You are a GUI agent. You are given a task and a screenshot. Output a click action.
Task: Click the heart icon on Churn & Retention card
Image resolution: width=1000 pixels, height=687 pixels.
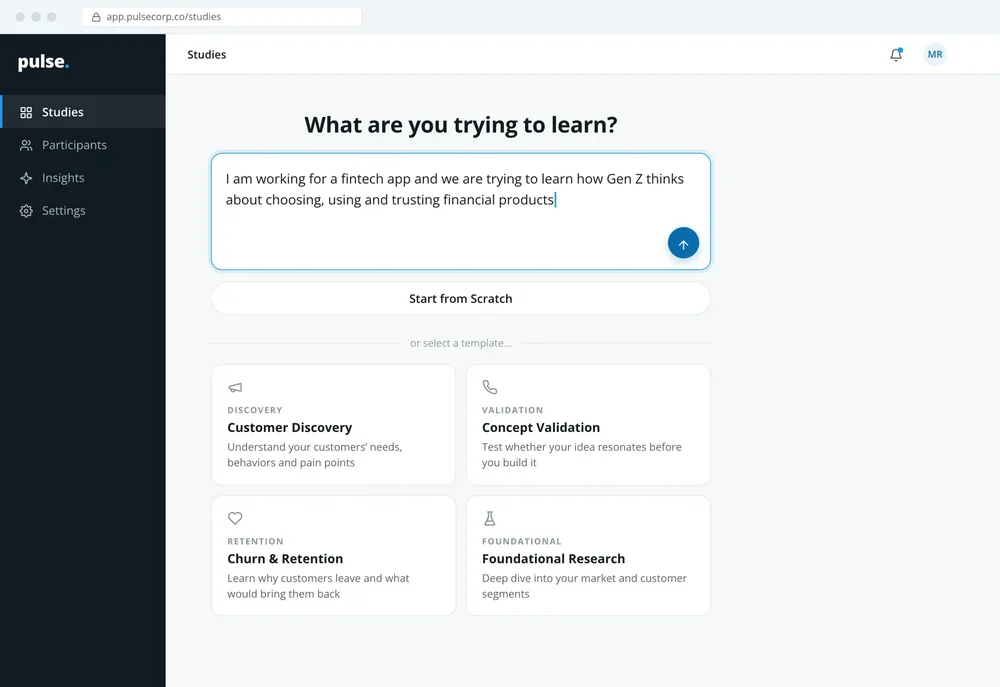(235, 518)
